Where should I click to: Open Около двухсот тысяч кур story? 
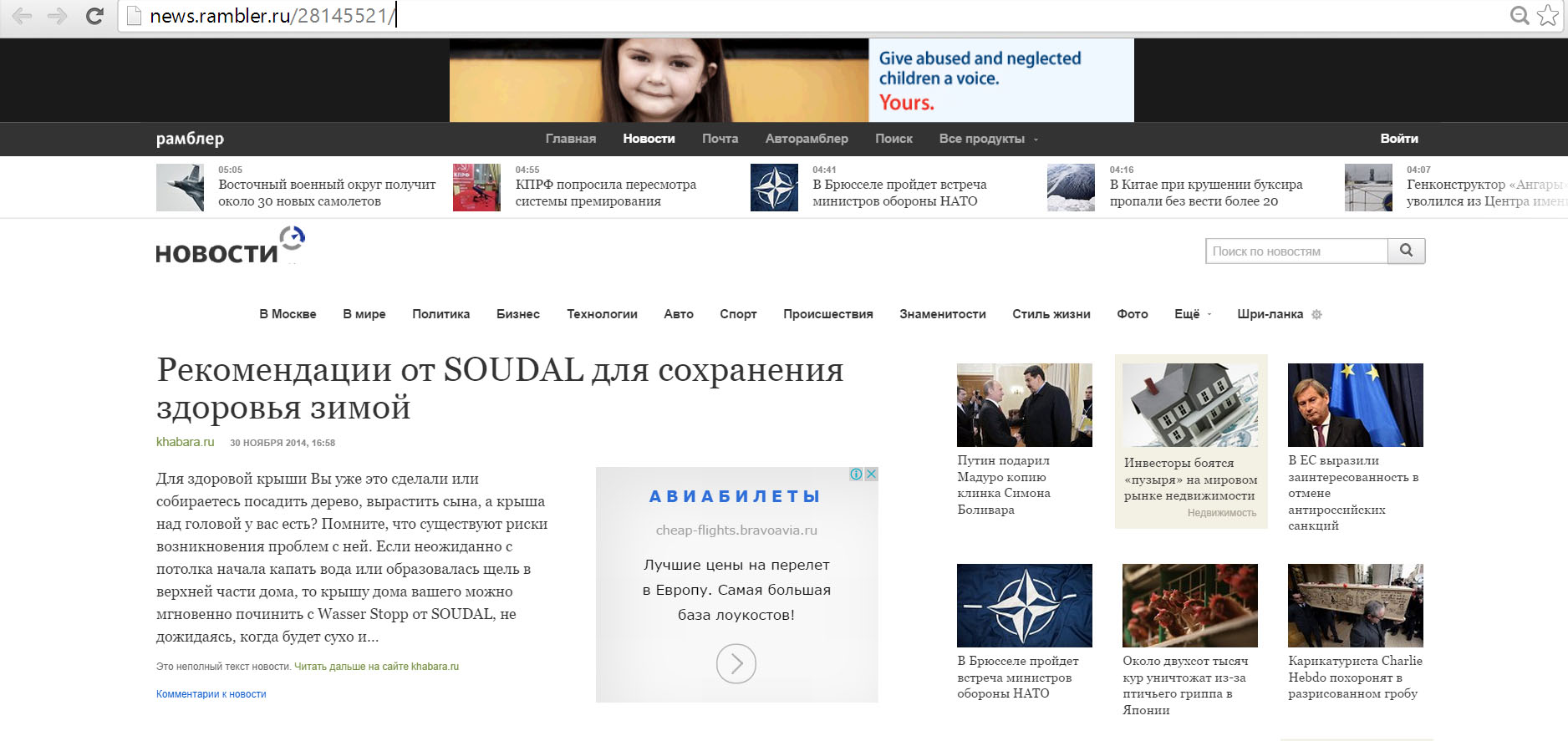point(1185,685)
